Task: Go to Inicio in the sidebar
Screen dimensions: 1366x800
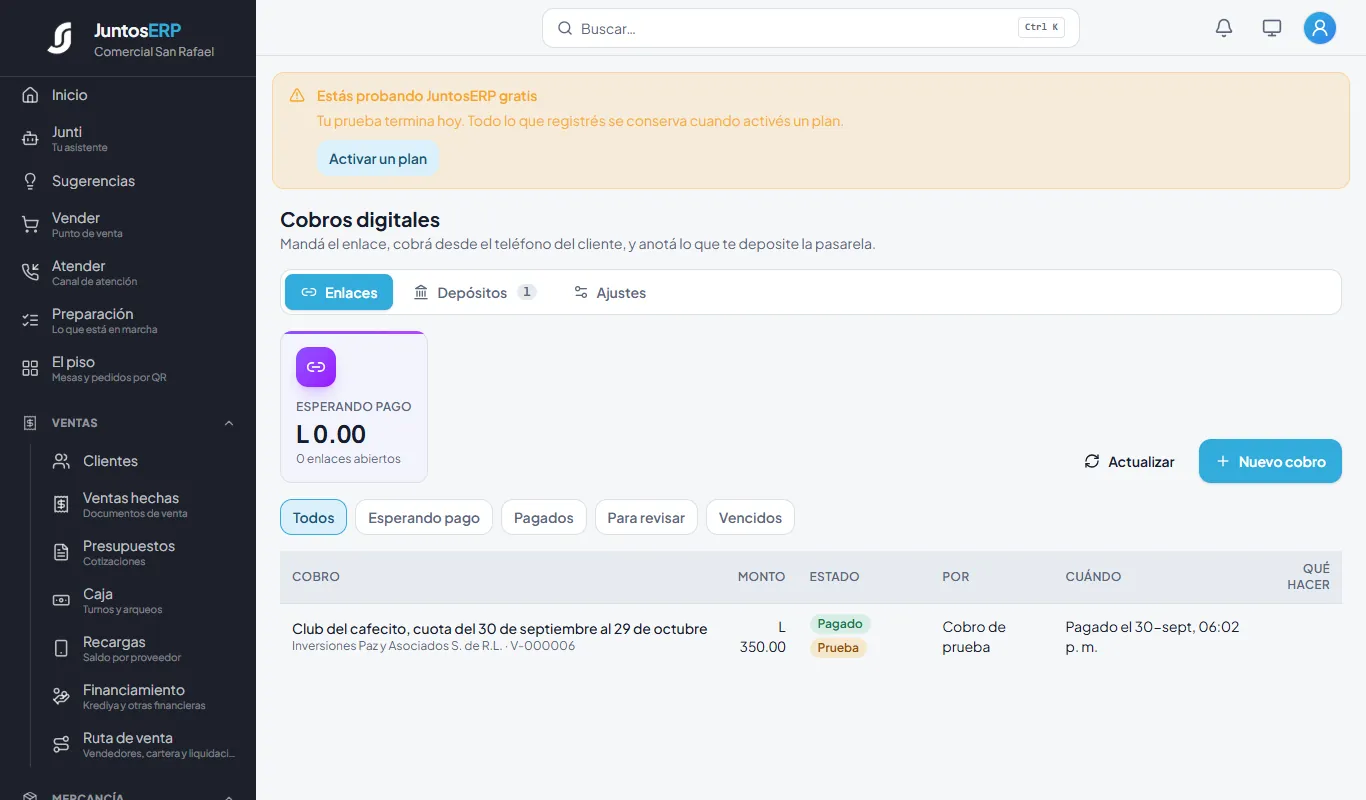Action: pyautogui.click(x=128, y=95)
